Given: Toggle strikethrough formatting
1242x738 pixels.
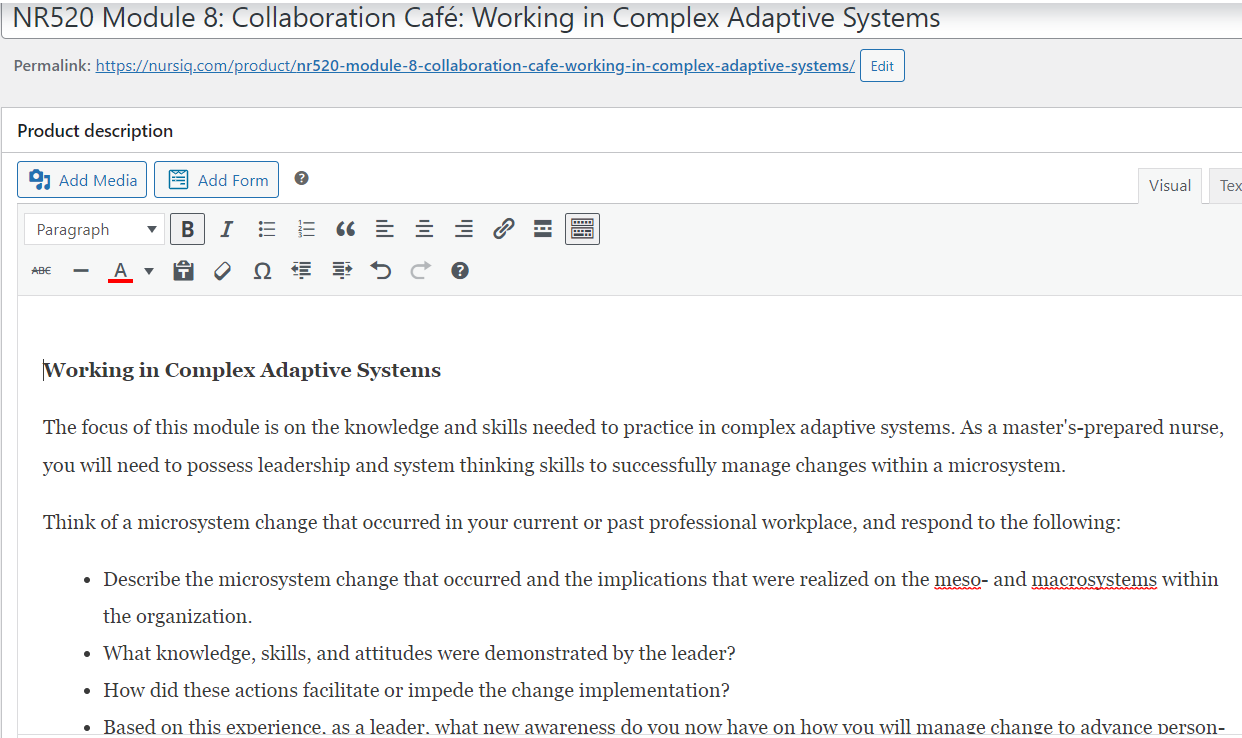Looking at the screenshot, I should pyautogui.click(x=41, y=271).
